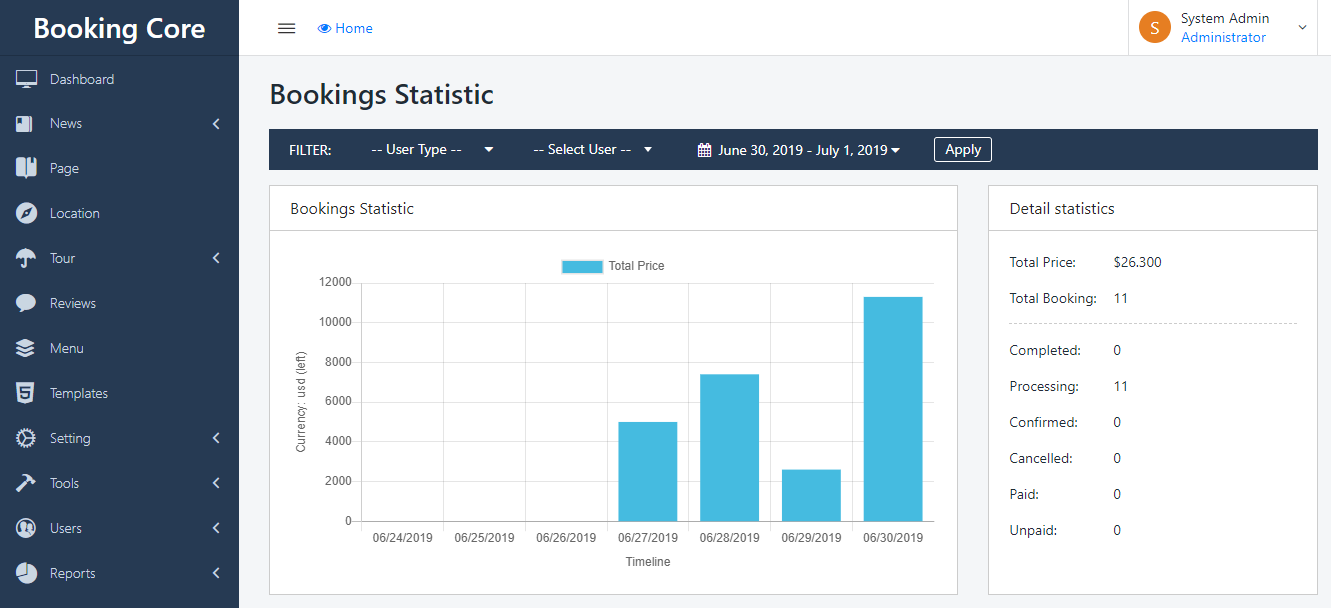Image resolution: width=1331 pixels, height=608 pixels.
Task: Click the Menu layers icon
Action: coord(26,348)
